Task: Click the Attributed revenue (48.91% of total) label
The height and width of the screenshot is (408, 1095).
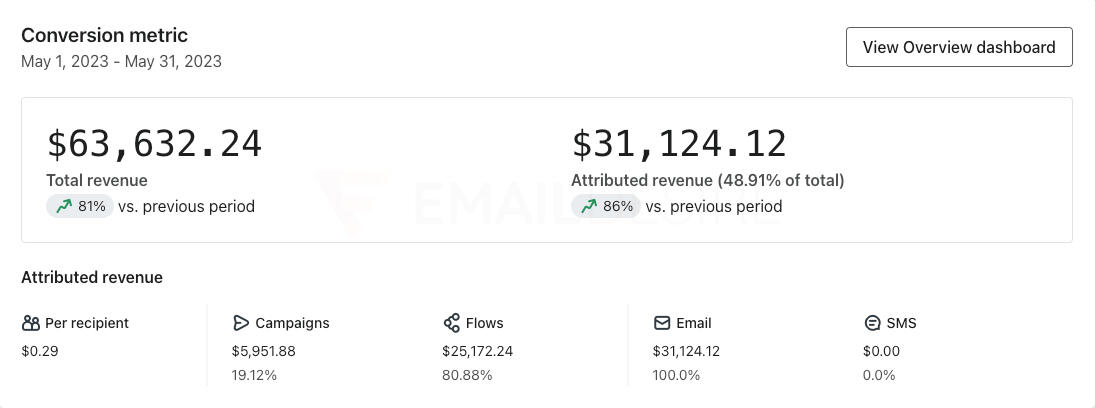Action: point(707,180)
